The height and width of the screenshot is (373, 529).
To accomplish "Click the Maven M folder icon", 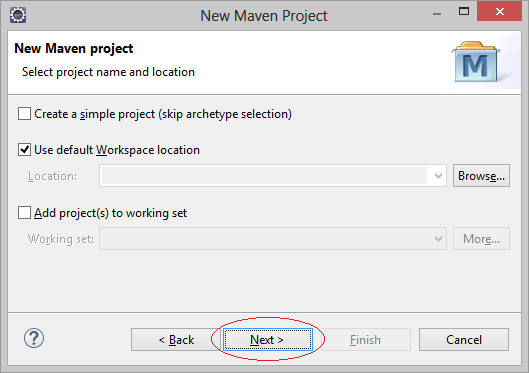I will click(x=475, y=62).
